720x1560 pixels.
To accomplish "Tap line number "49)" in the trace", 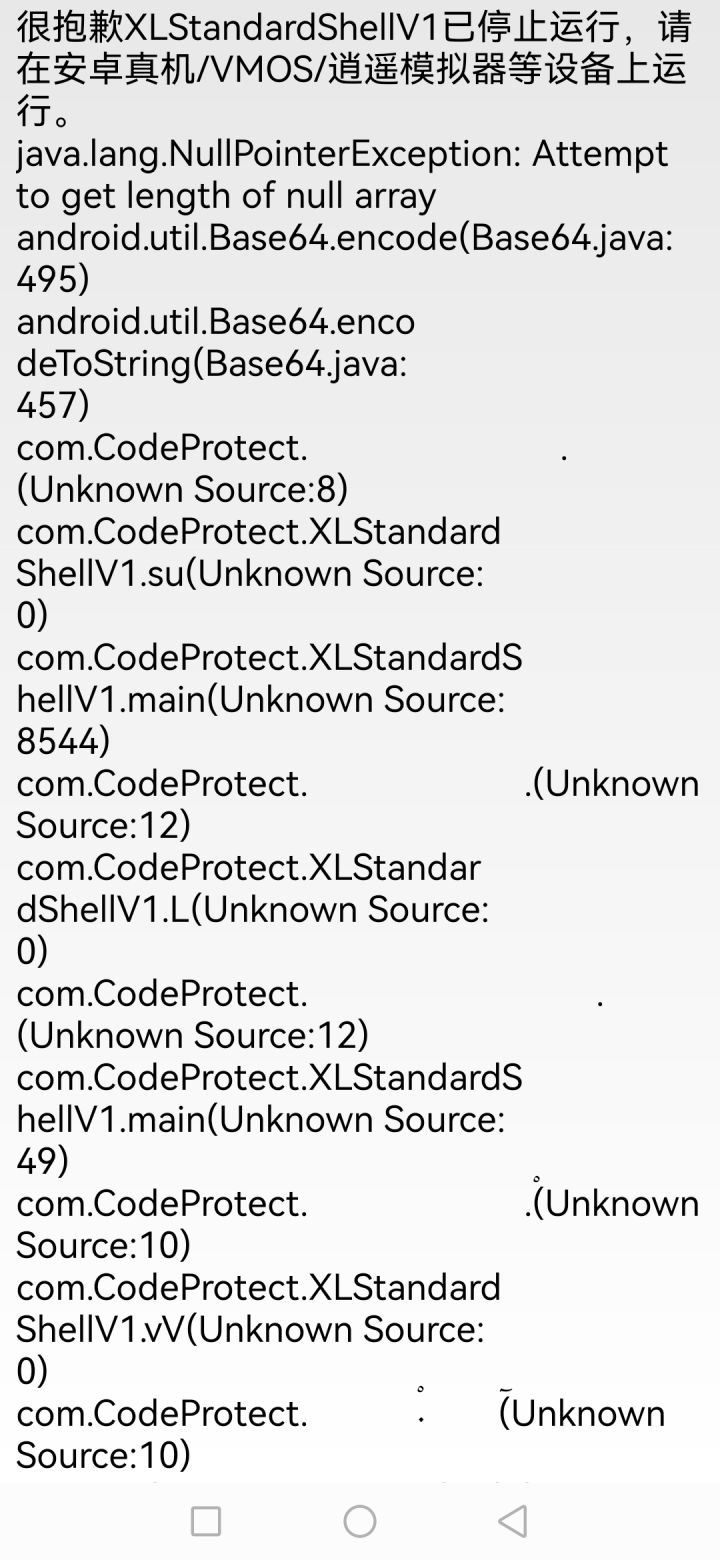I will click(43, 1162).
